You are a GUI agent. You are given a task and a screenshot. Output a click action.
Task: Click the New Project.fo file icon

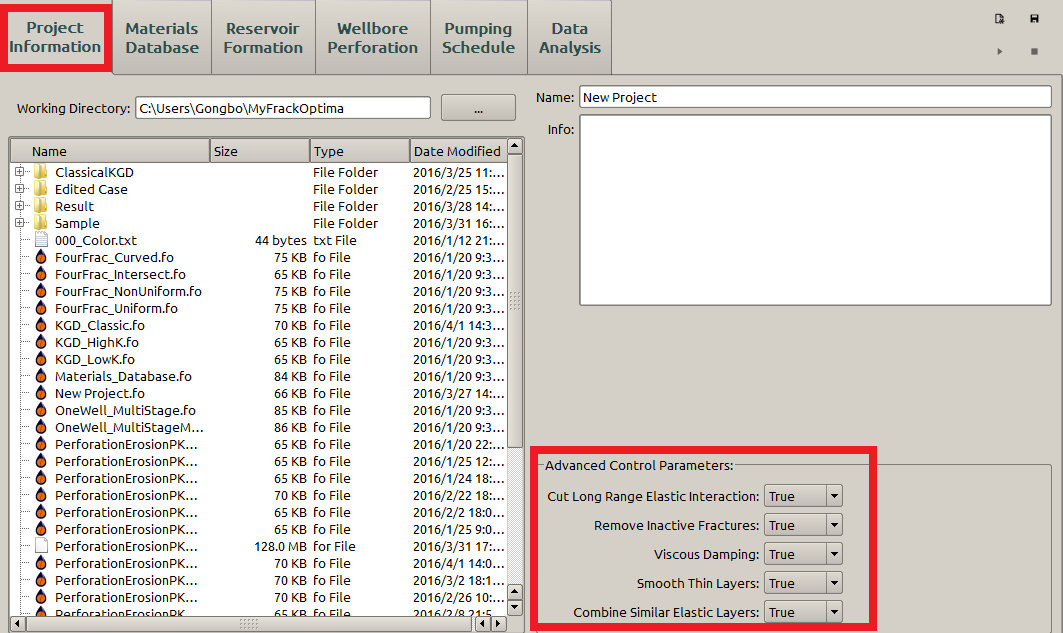point(41,393)
